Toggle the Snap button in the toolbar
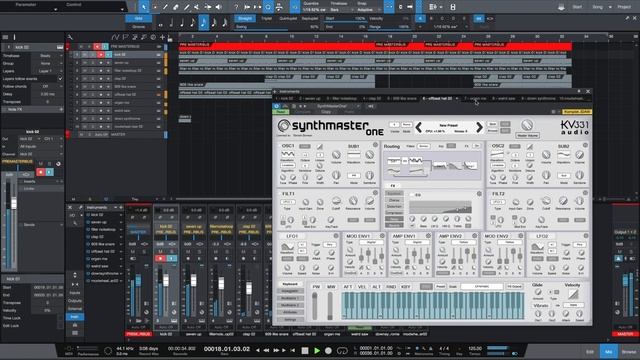Screen dimensions: 640x360 [x=389, y=7]
